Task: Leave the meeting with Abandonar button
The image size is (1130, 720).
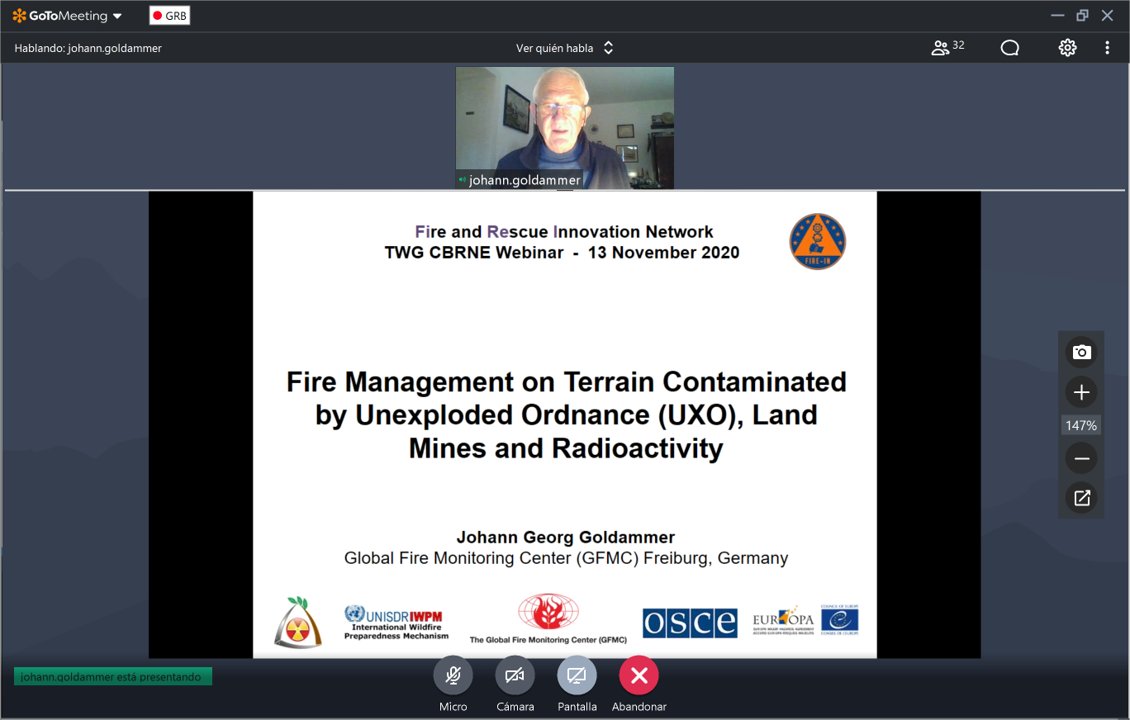Action: click(x=639, y=676)
